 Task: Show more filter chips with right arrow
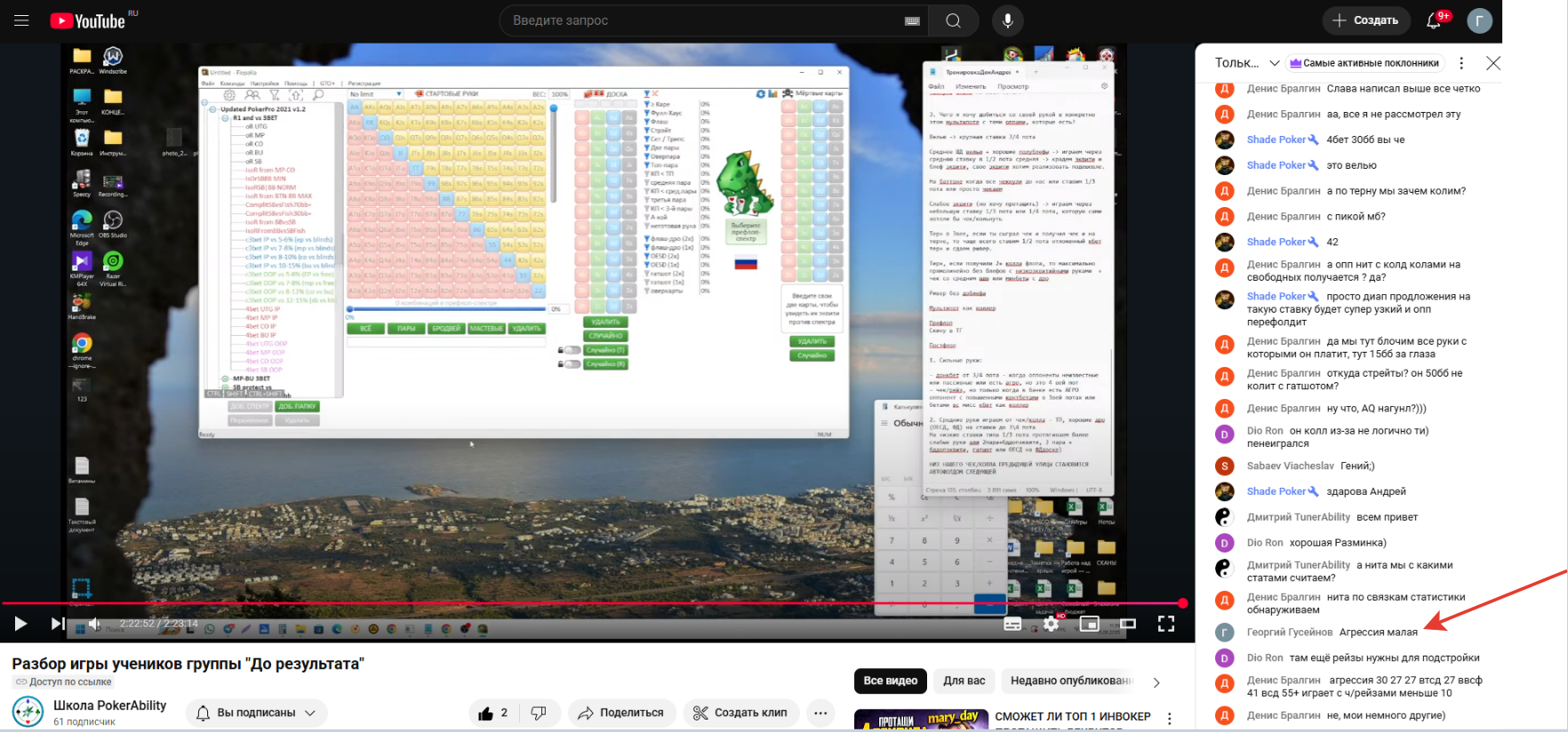click(1156, 682)
